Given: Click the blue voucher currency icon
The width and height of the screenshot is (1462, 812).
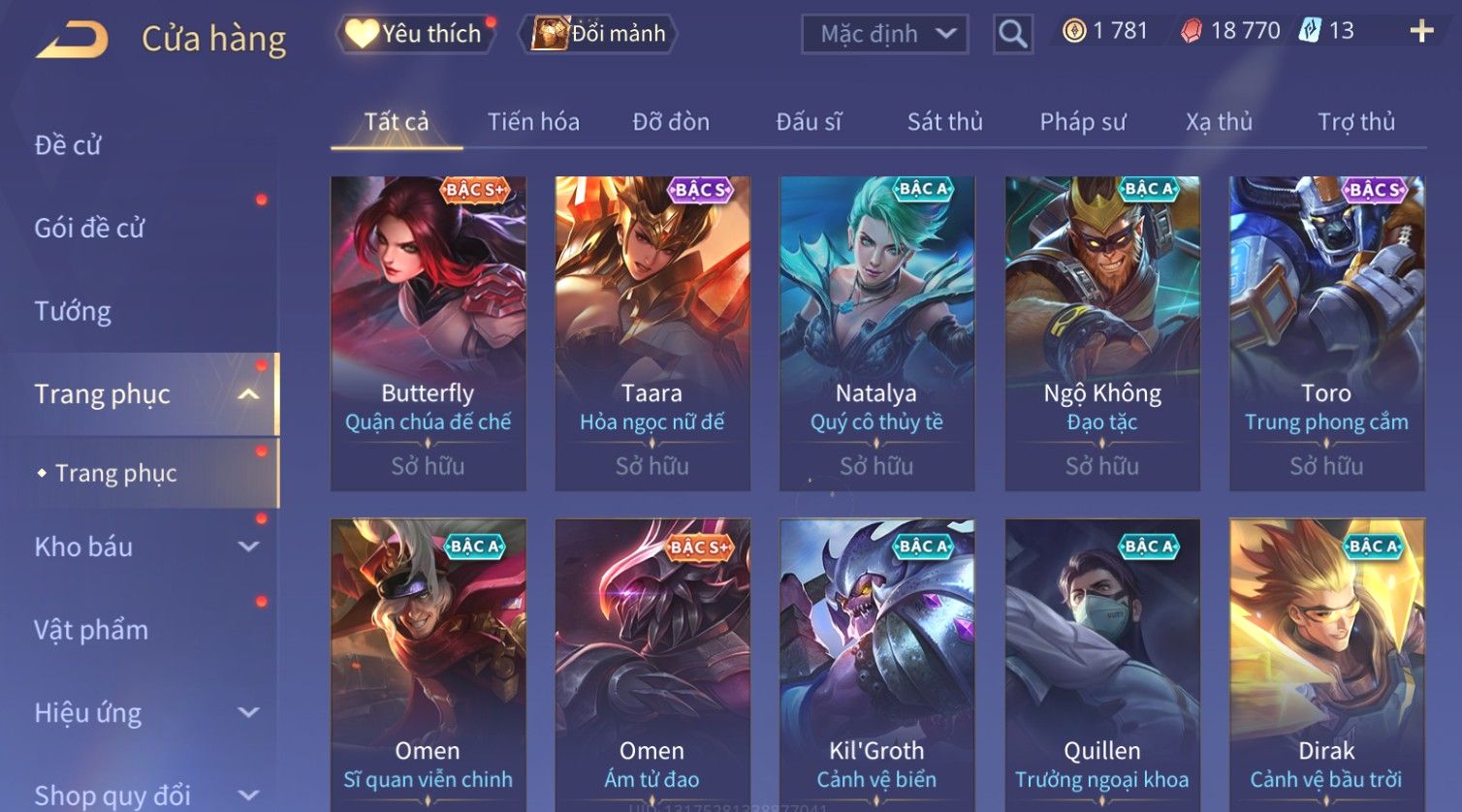Looking at the screenshot, I should pos(1310,31).
